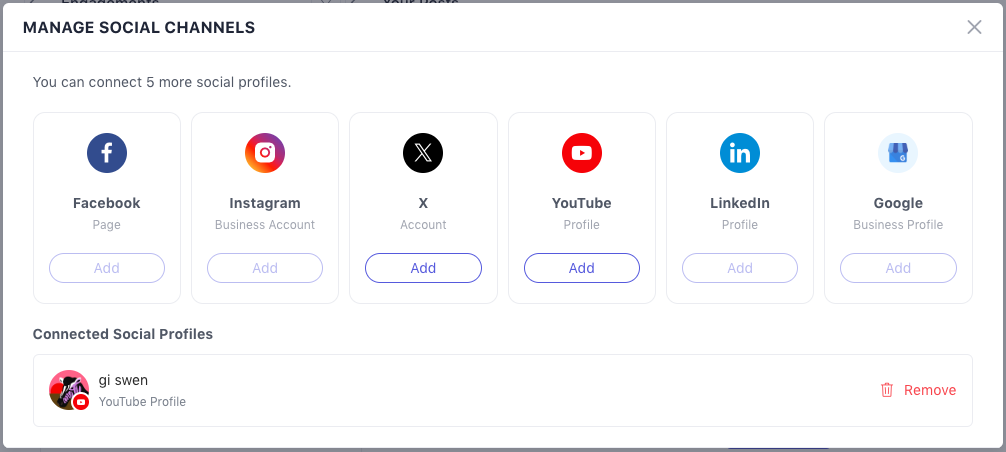Click the Google Business Profile icon
This screenshot has width=1006, height=452.
(898, 153)
